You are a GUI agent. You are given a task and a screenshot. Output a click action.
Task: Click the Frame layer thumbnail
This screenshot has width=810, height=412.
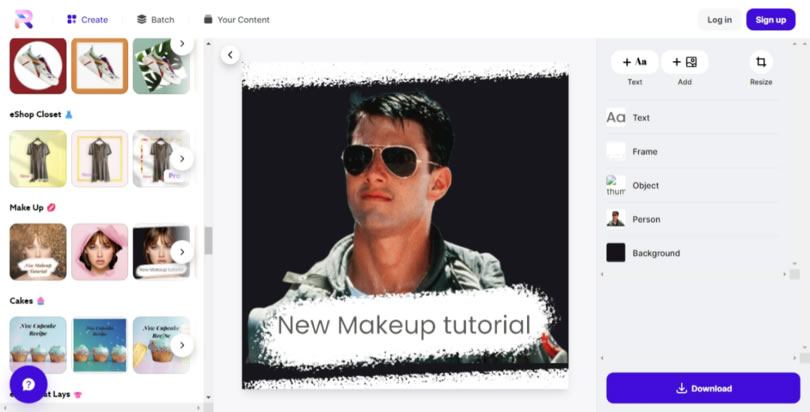[615, 151]
